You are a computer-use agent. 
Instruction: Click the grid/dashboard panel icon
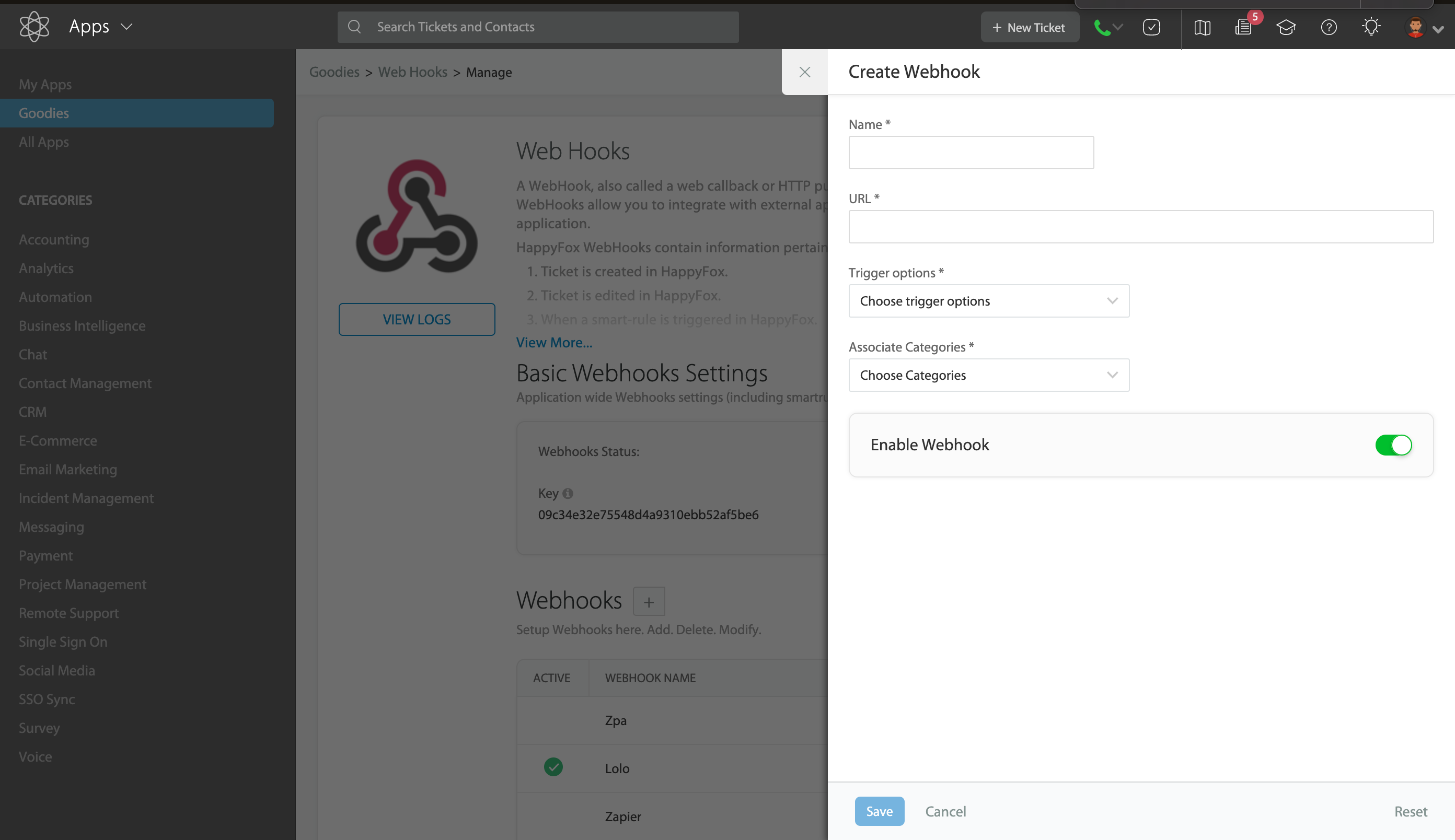(1202, 26)
